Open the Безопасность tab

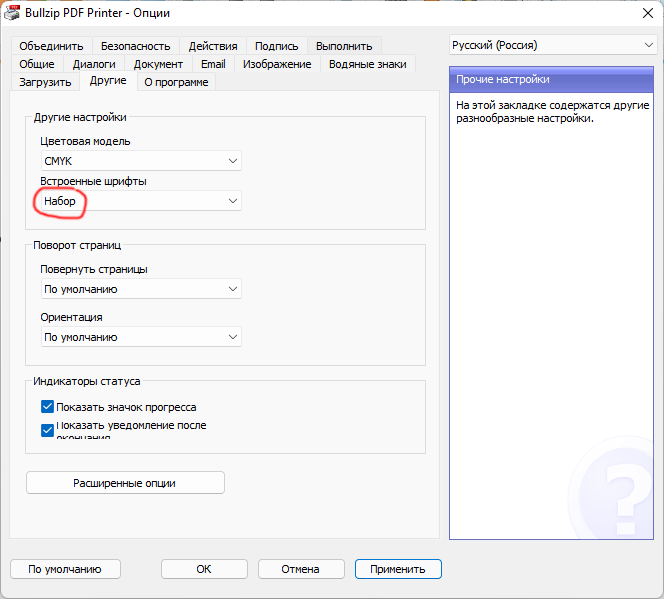click(x=136, y=46)
